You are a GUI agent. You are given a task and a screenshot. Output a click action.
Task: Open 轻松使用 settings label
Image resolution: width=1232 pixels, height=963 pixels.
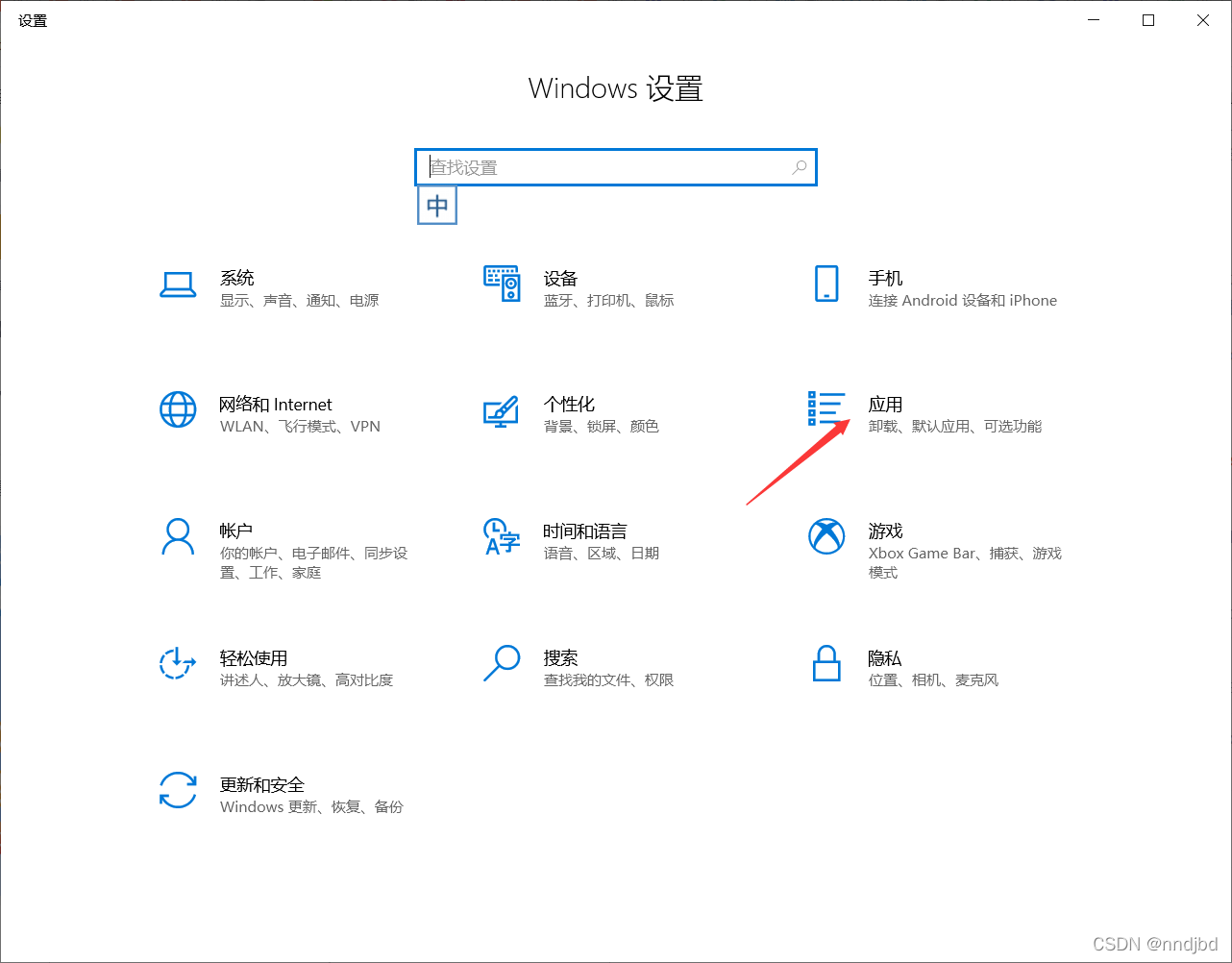254,657
